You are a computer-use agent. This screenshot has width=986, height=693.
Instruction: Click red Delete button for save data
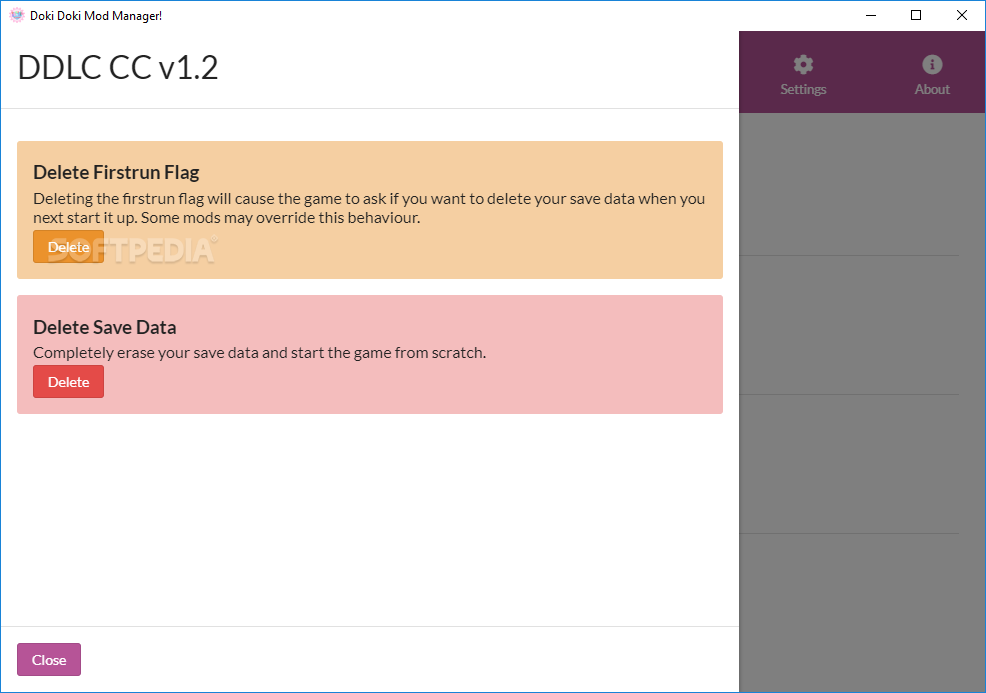click(69, 382)
